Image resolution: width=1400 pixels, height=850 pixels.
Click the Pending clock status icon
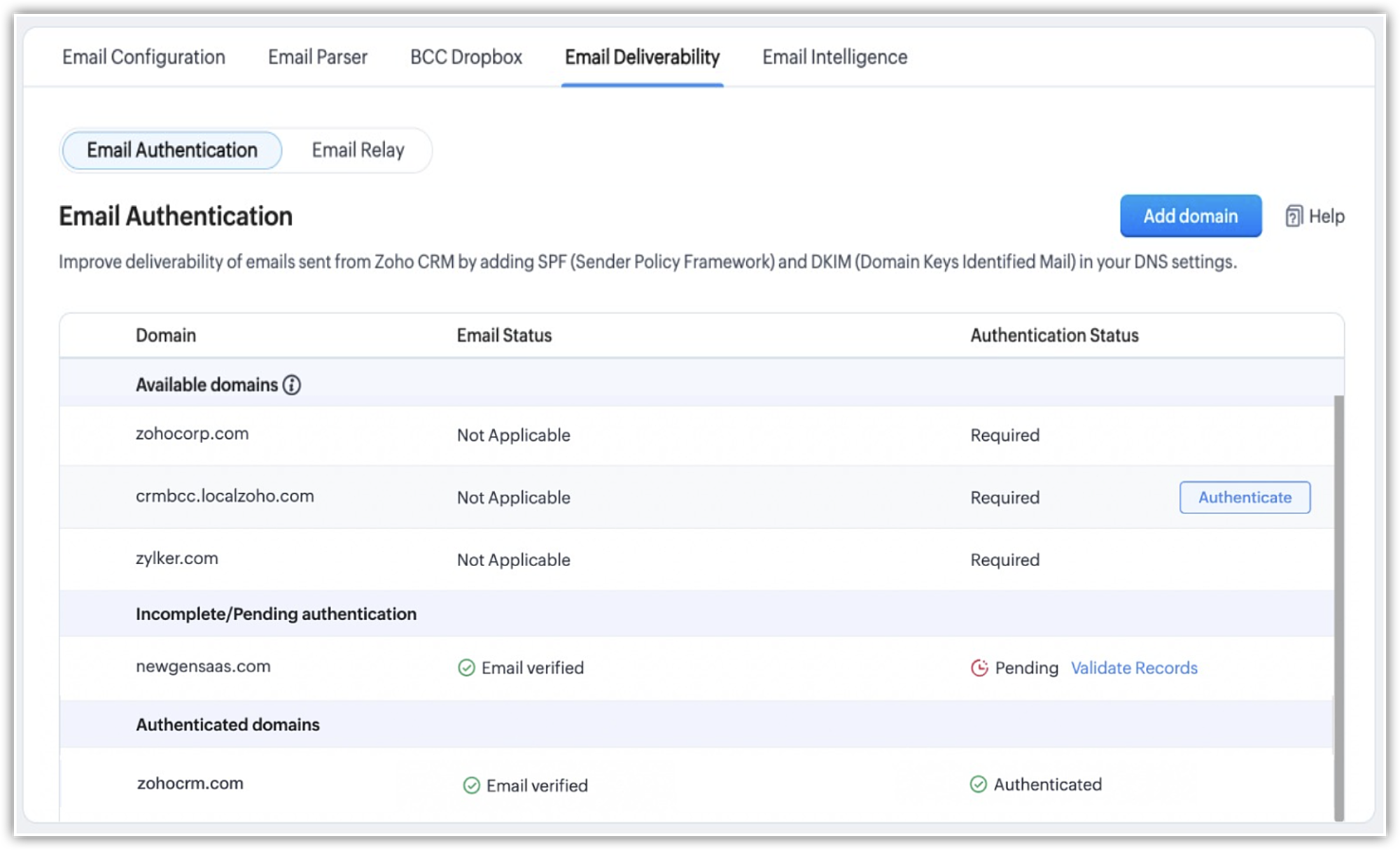pos(979,668)
